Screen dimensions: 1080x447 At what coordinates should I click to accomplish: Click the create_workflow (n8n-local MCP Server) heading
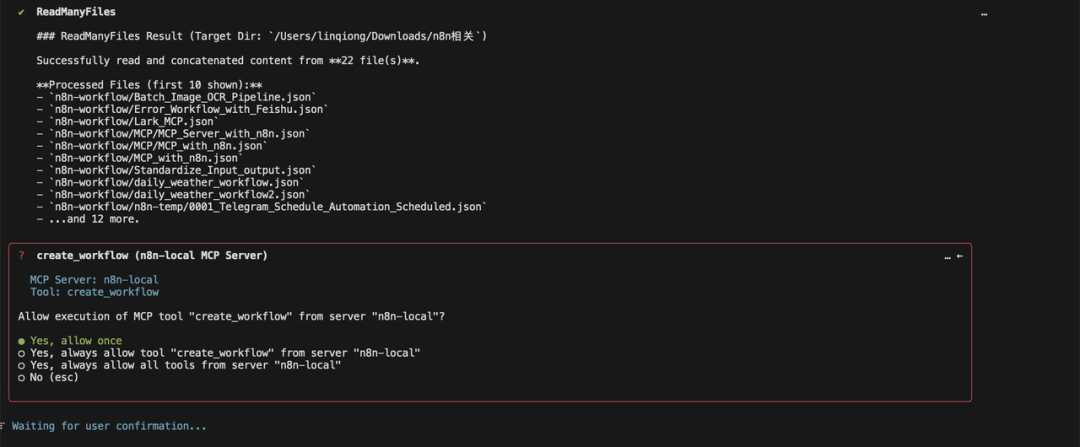coord(152,256)
